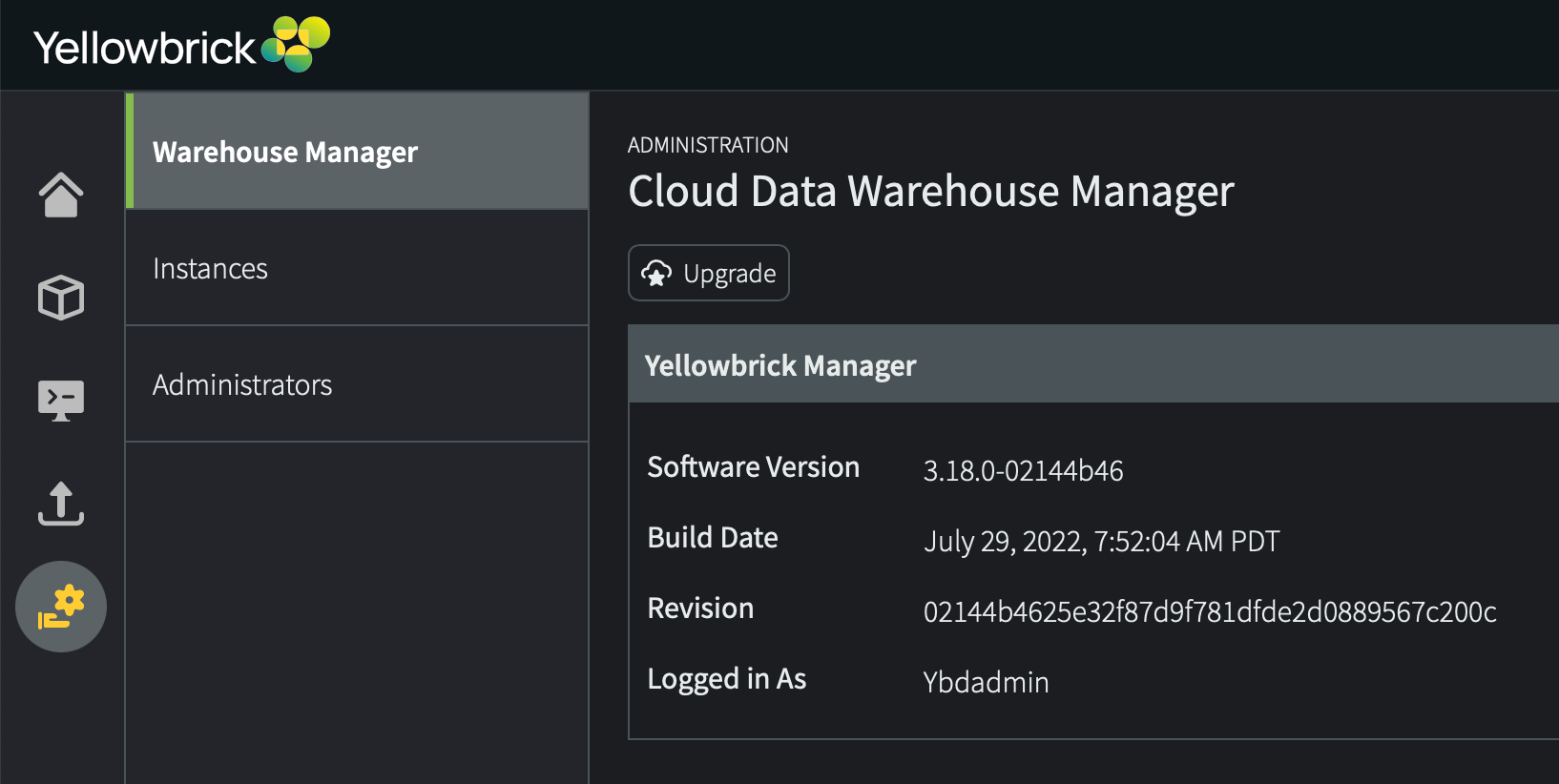This screenshot has width=1559, height=784.
Task: Click the Yellowbrick Manager panel header
Action: [1093, 364]
